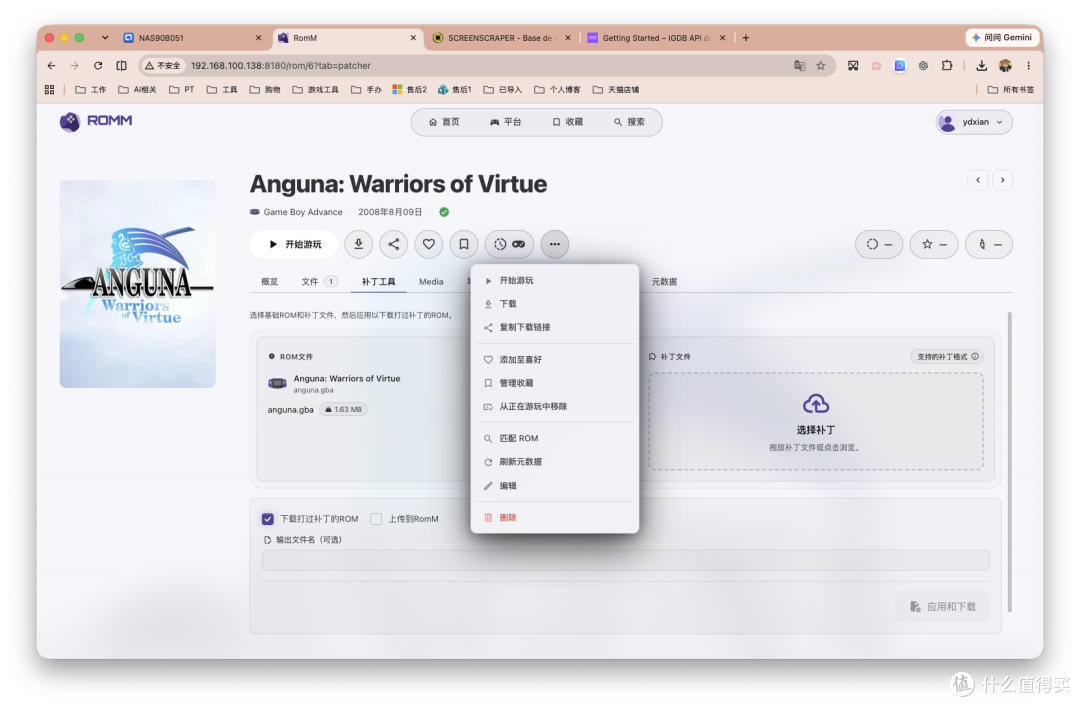Add to favorites with heart icon button

(x=428, y=244)
